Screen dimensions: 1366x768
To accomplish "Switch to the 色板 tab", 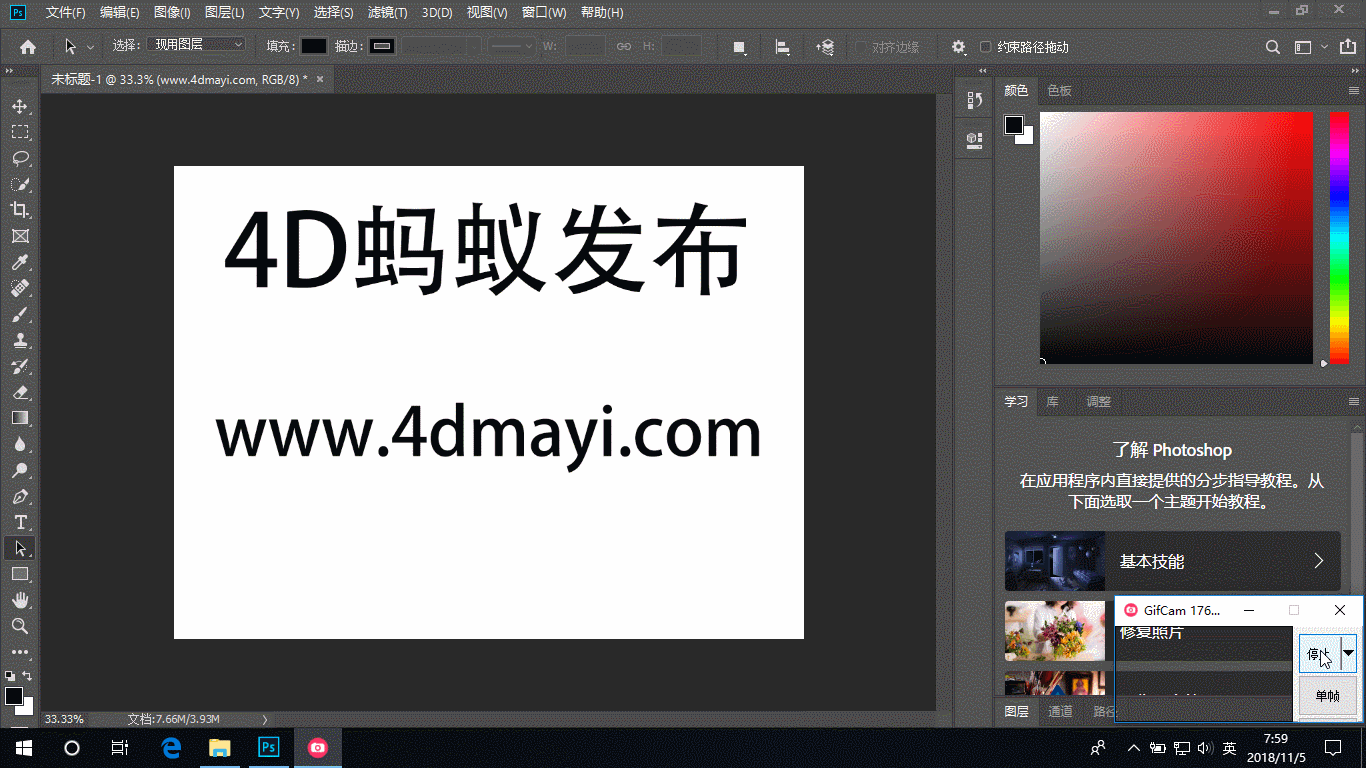I will pos(1059,90).
